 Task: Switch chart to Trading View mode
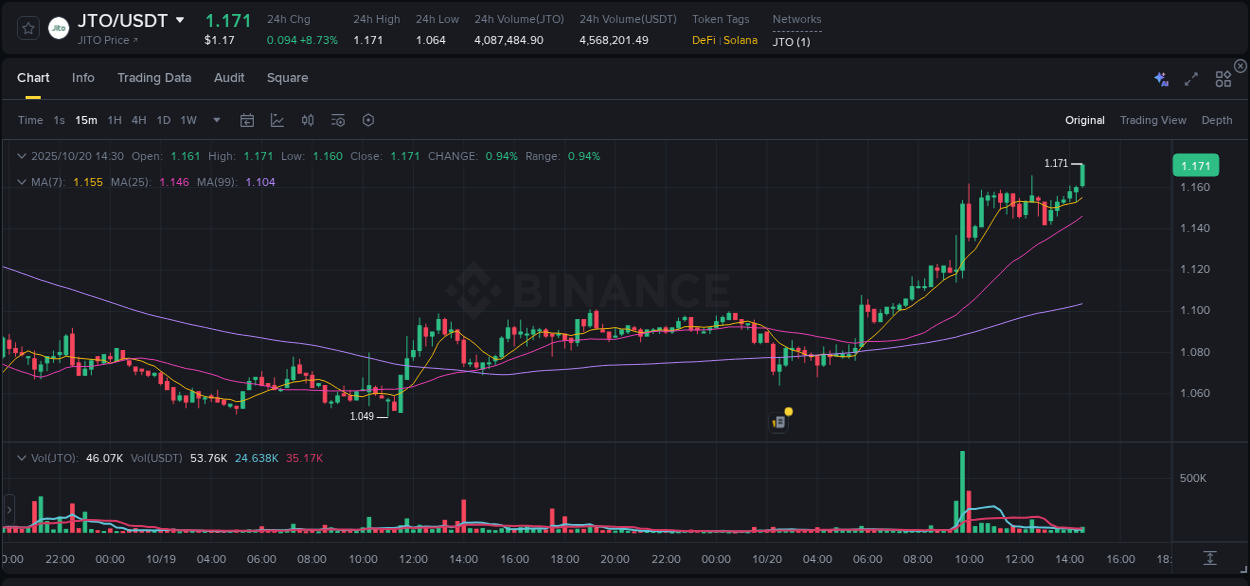pyautogui.click(x=1153, y=120)
